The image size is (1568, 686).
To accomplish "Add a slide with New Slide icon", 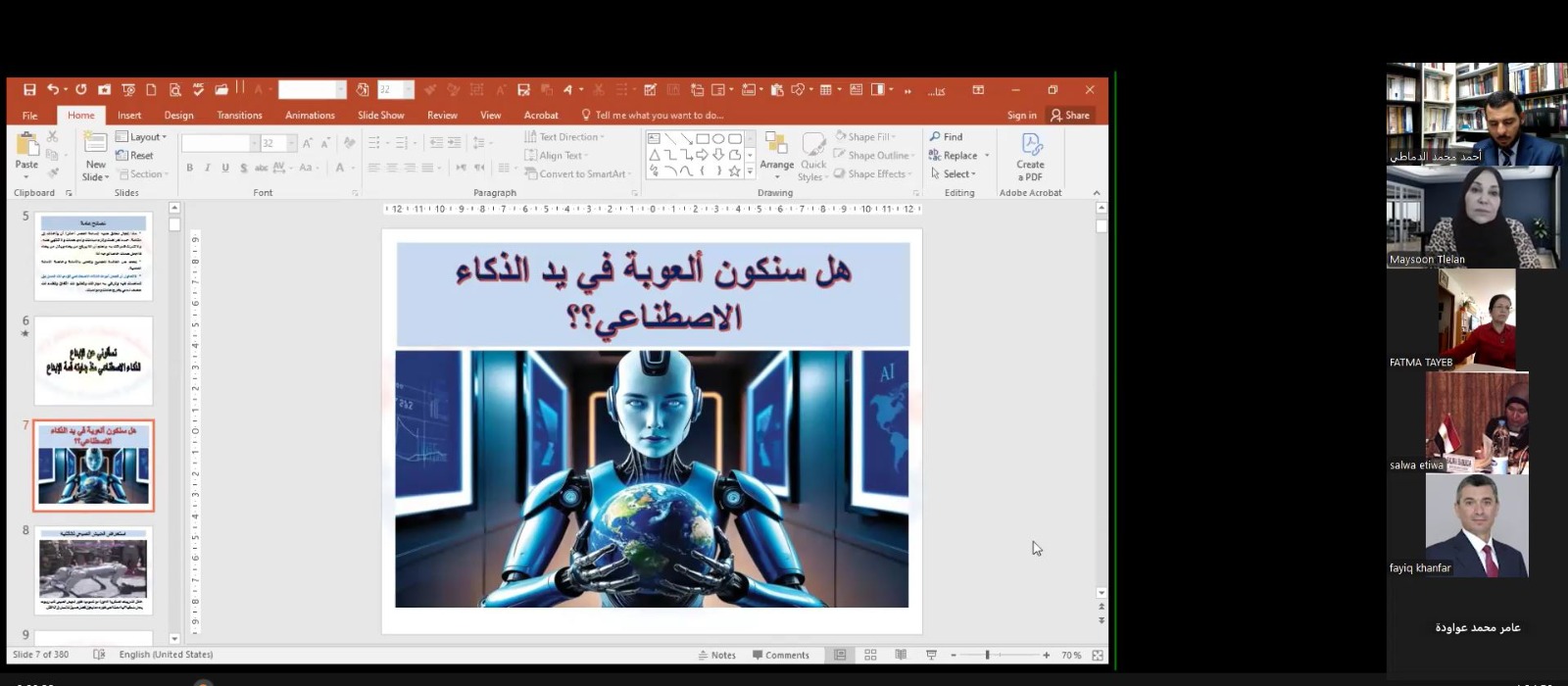I will (x=95, y=145).
